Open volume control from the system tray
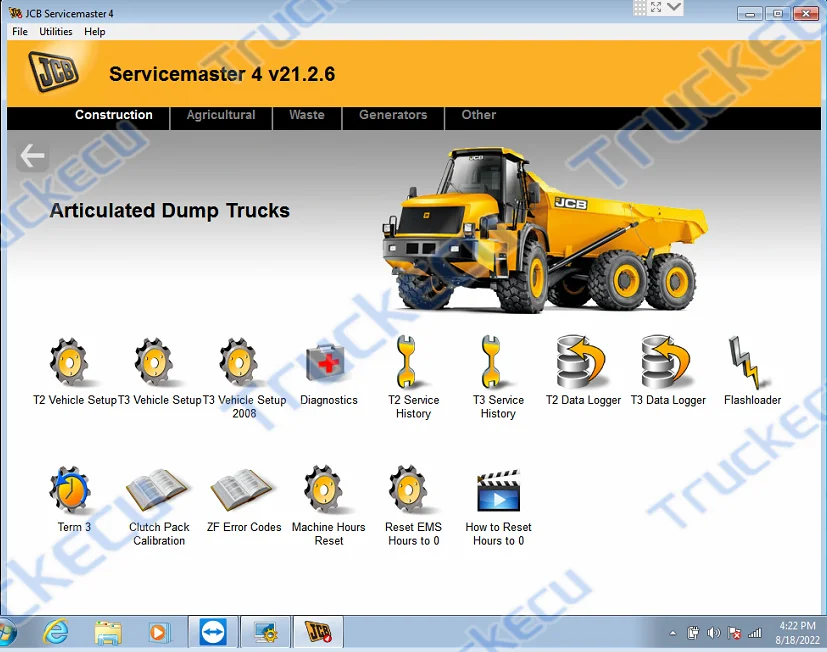The width and height of the screenshot is (827, 652). (x=713, y=634)
